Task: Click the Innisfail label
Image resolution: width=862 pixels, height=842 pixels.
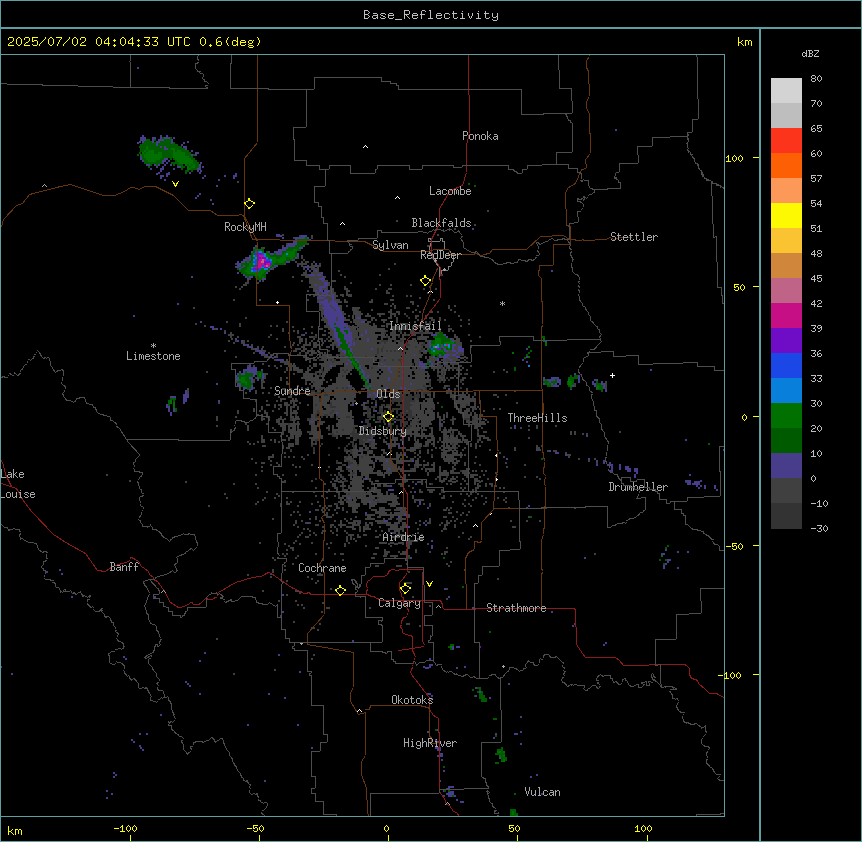Action: (415, 326)
